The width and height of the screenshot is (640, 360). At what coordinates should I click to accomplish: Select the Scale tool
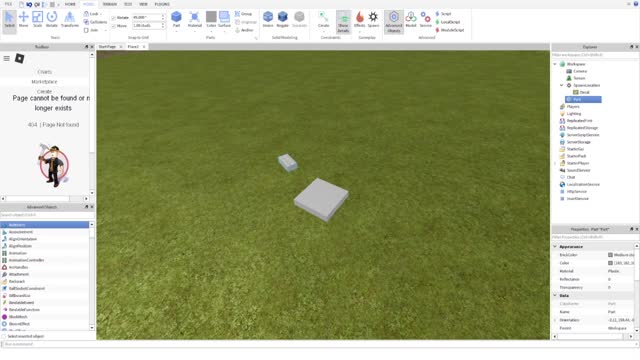(x=38, y=19)
